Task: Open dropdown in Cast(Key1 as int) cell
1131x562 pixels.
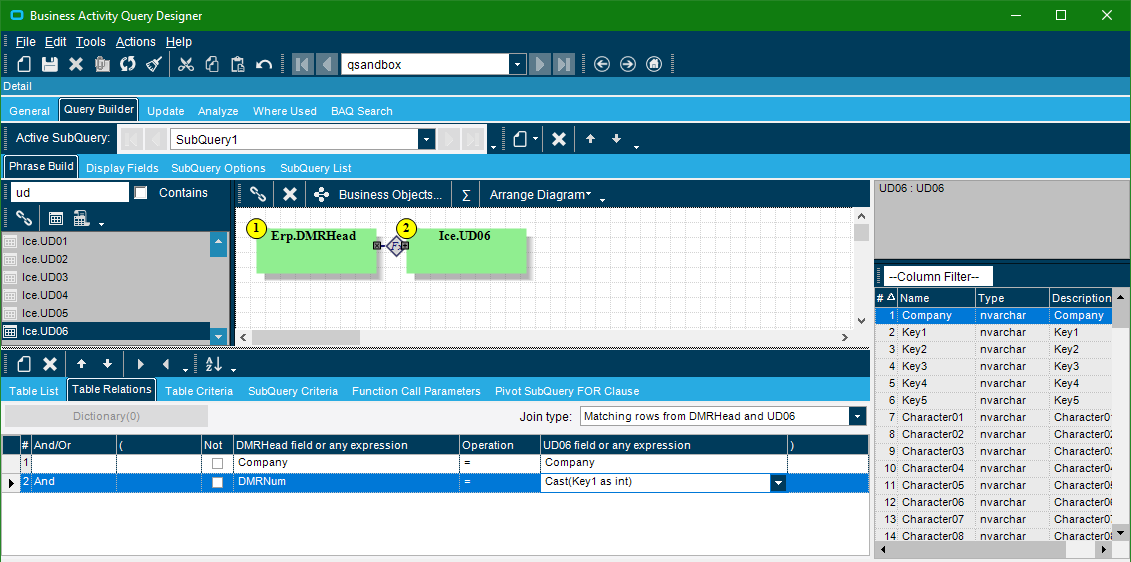Action: [778, 483]
